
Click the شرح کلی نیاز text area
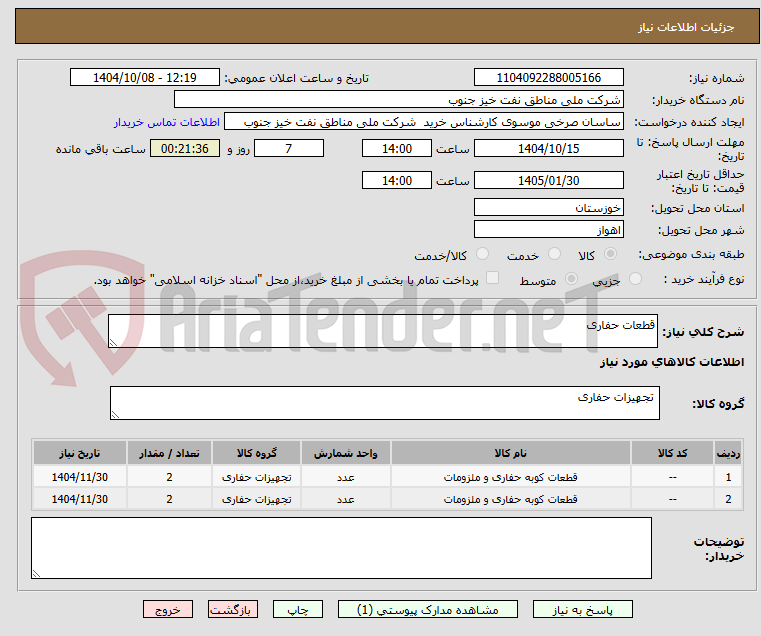383,331
